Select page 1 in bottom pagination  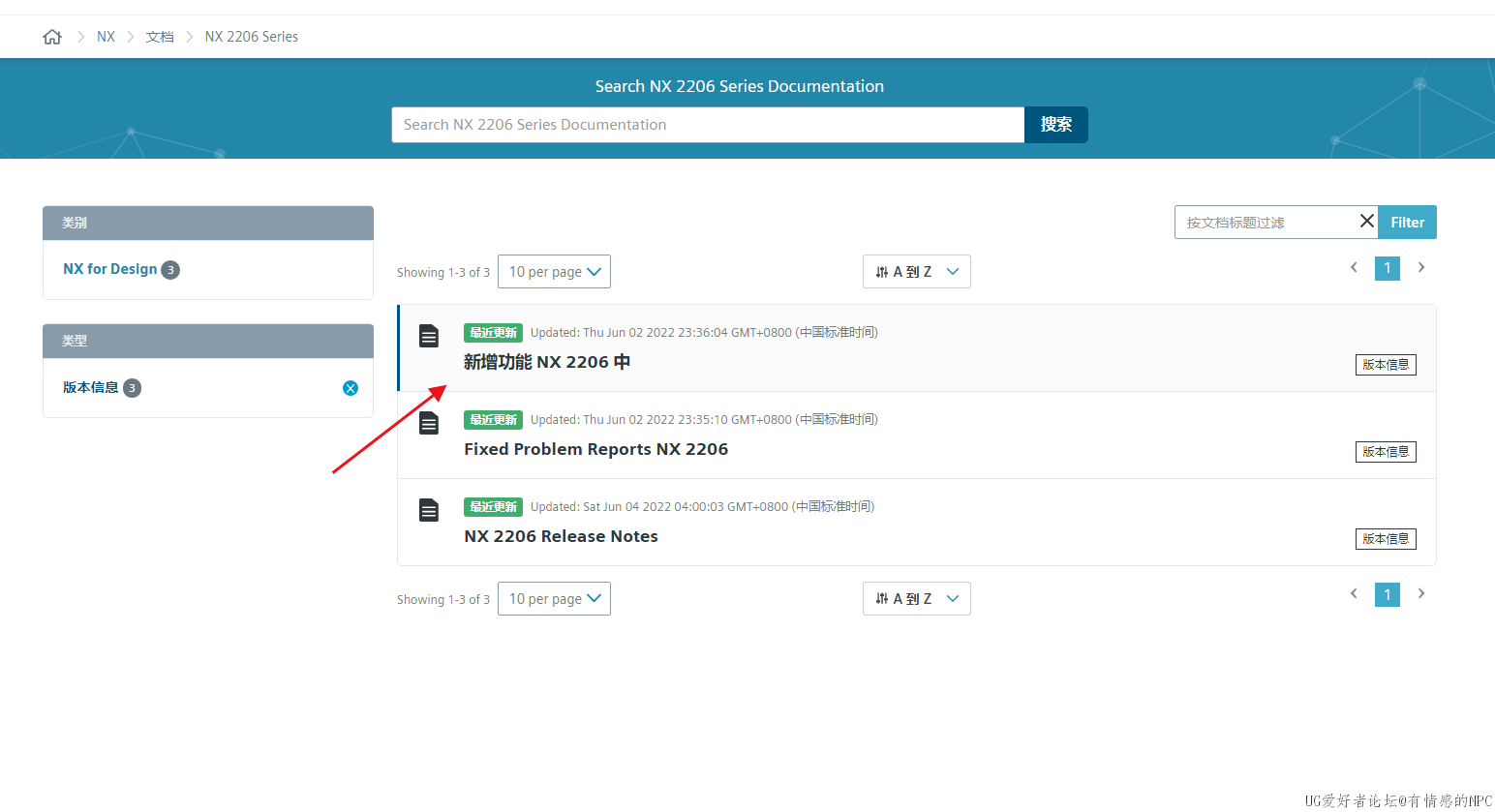pyautogui.click(x=1388, y=594)
